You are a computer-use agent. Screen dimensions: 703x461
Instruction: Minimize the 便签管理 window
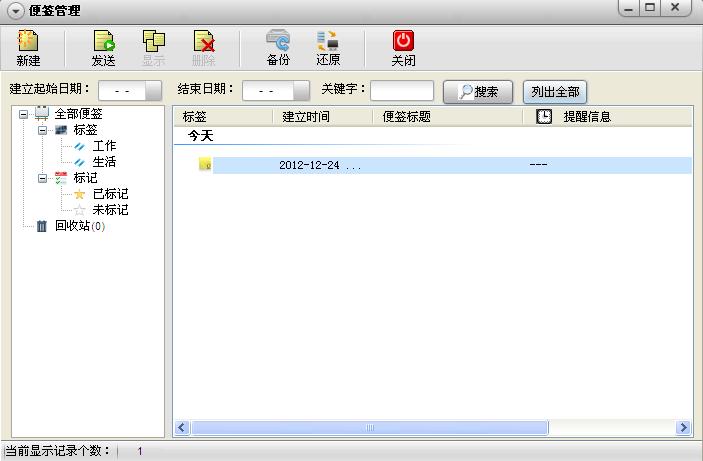click(x=629, y=8)
